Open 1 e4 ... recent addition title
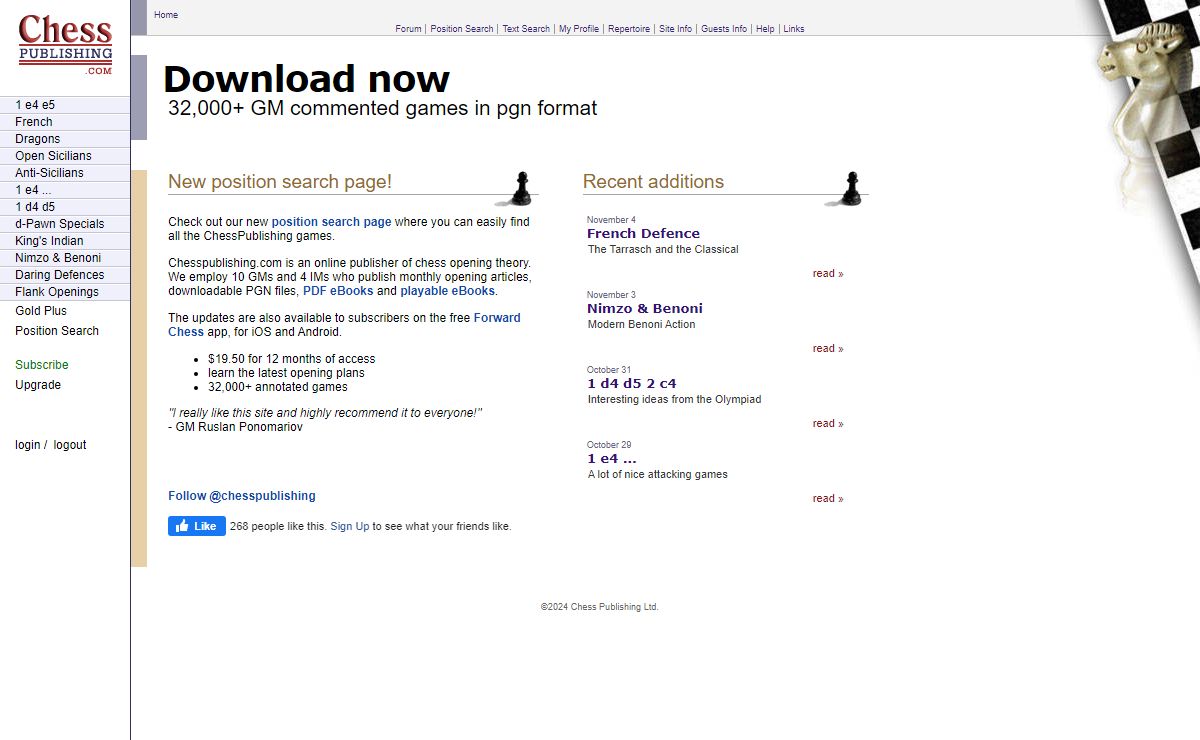Image resolution: width=1200 pixels, height=740 pixels. coord(612,459)
